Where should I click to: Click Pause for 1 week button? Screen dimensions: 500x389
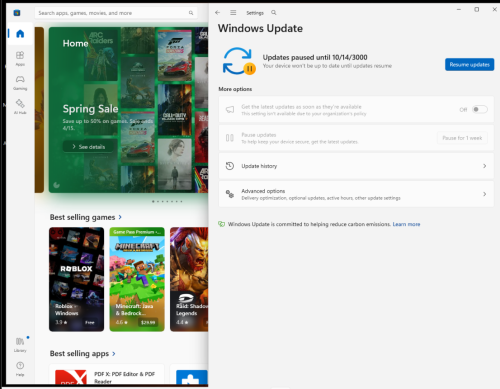[462, 138]
